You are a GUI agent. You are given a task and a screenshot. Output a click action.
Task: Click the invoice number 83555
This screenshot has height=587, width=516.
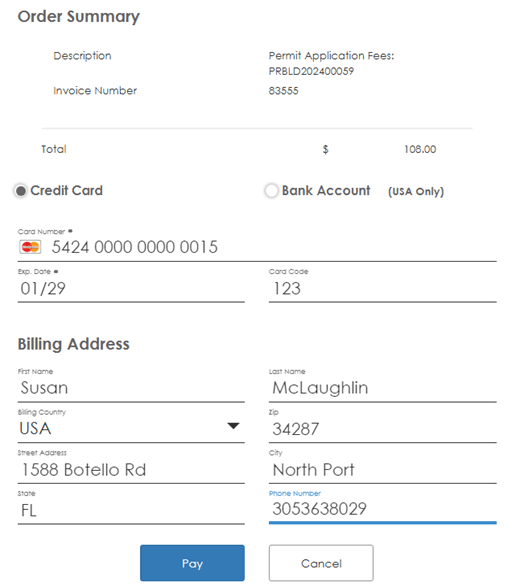coord(283,91)
